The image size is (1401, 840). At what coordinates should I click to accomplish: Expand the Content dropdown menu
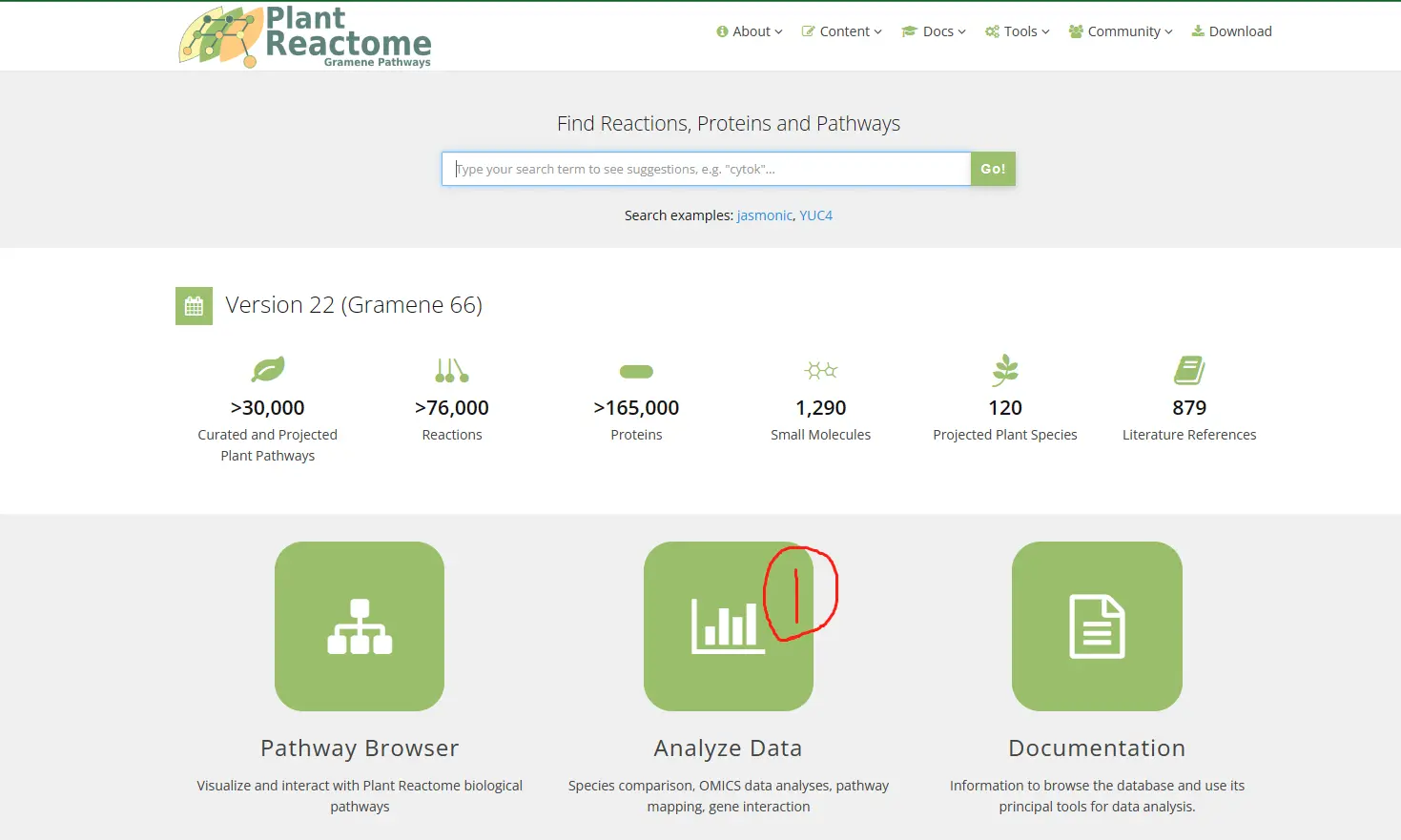tap(842, 31)
